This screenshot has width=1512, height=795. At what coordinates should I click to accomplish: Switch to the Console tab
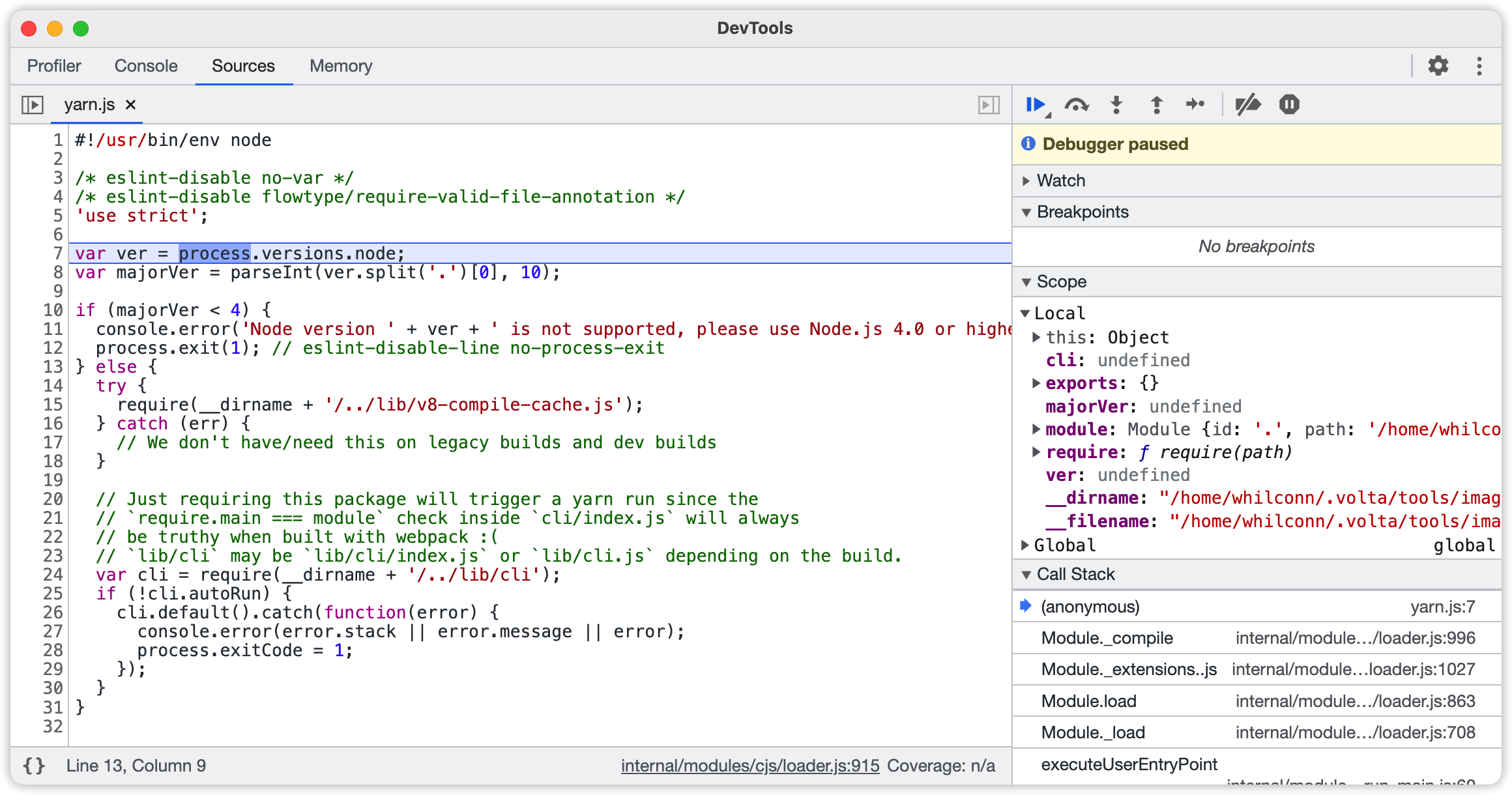(x=146, y=66)
